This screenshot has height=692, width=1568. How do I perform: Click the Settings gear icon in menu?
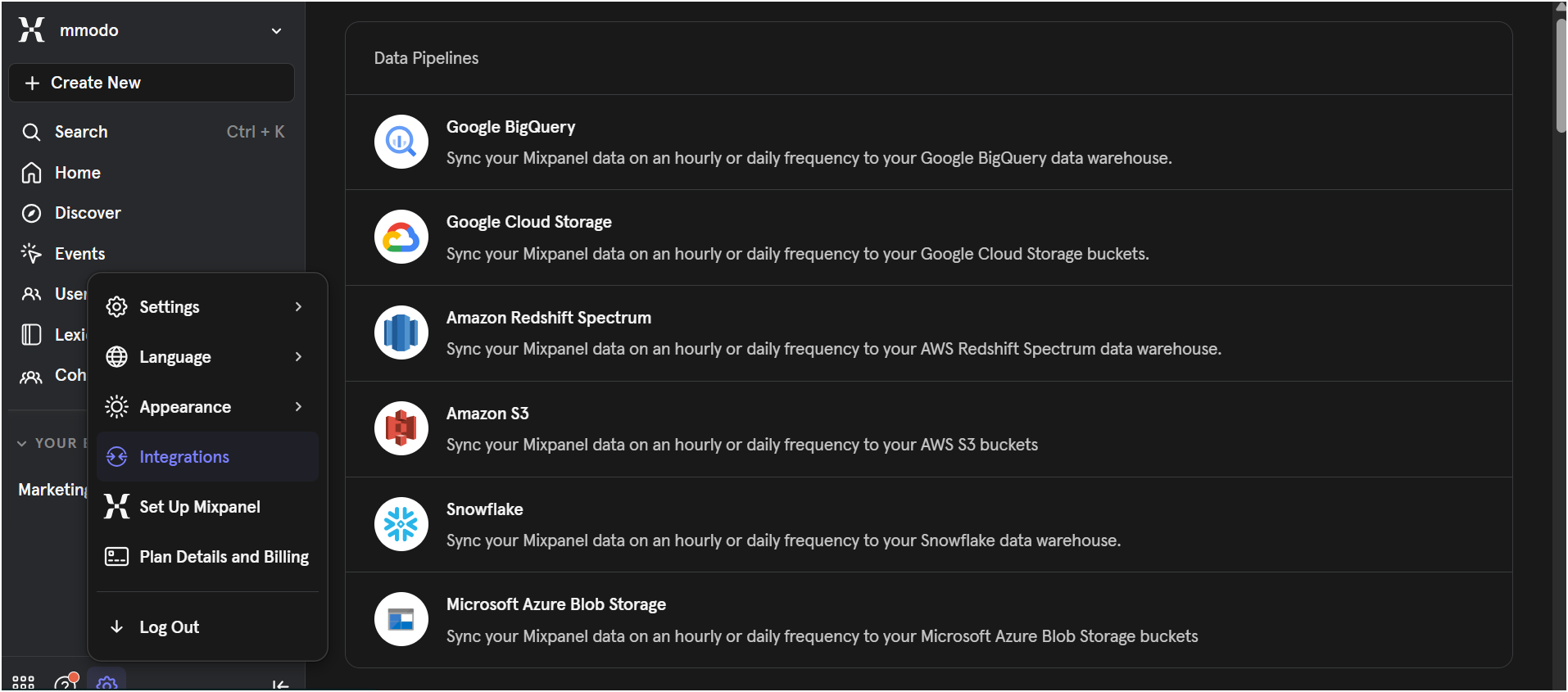117,307
